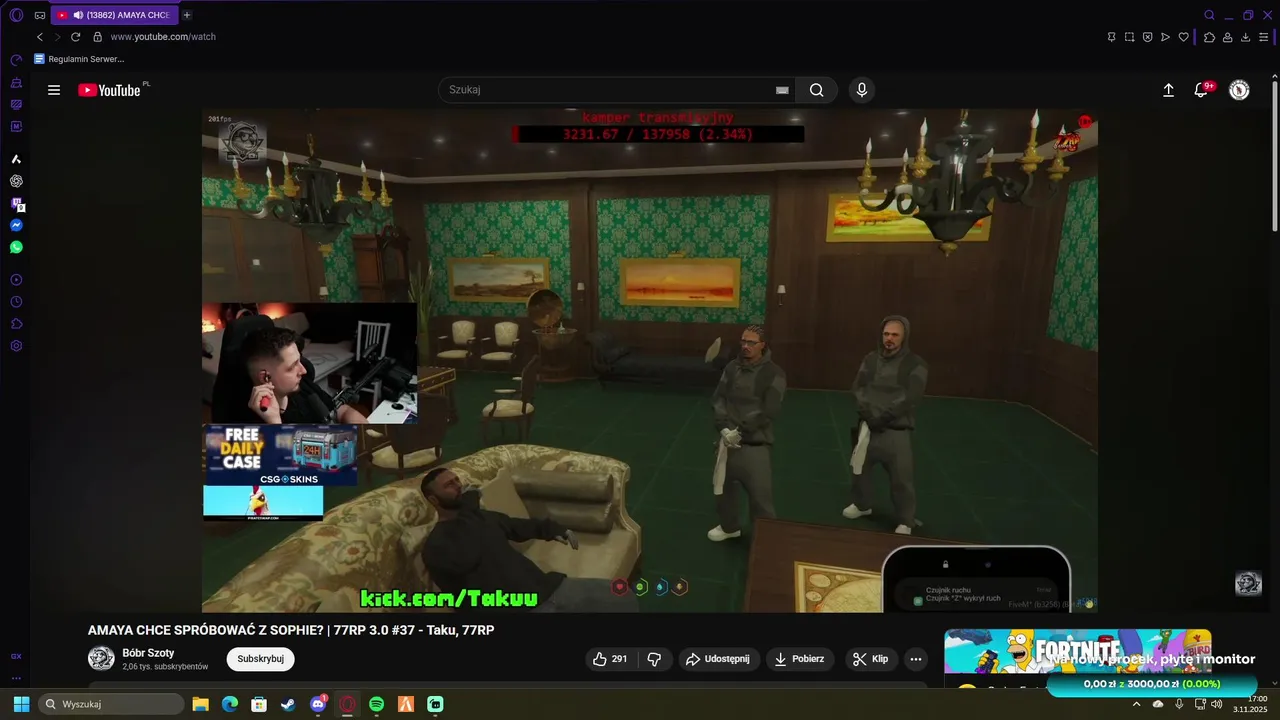Open the Messenger sidebar icon

[x=16, y=226]
